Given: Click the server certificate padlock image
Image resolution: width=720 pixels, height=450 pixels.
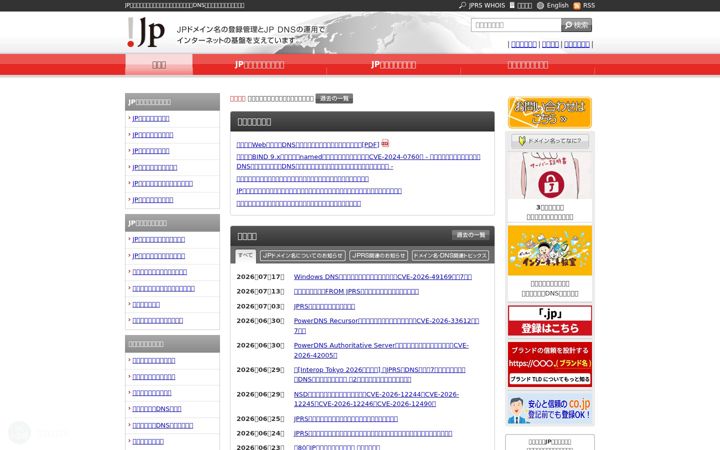Looking at the screenshot, I should 550,175.
